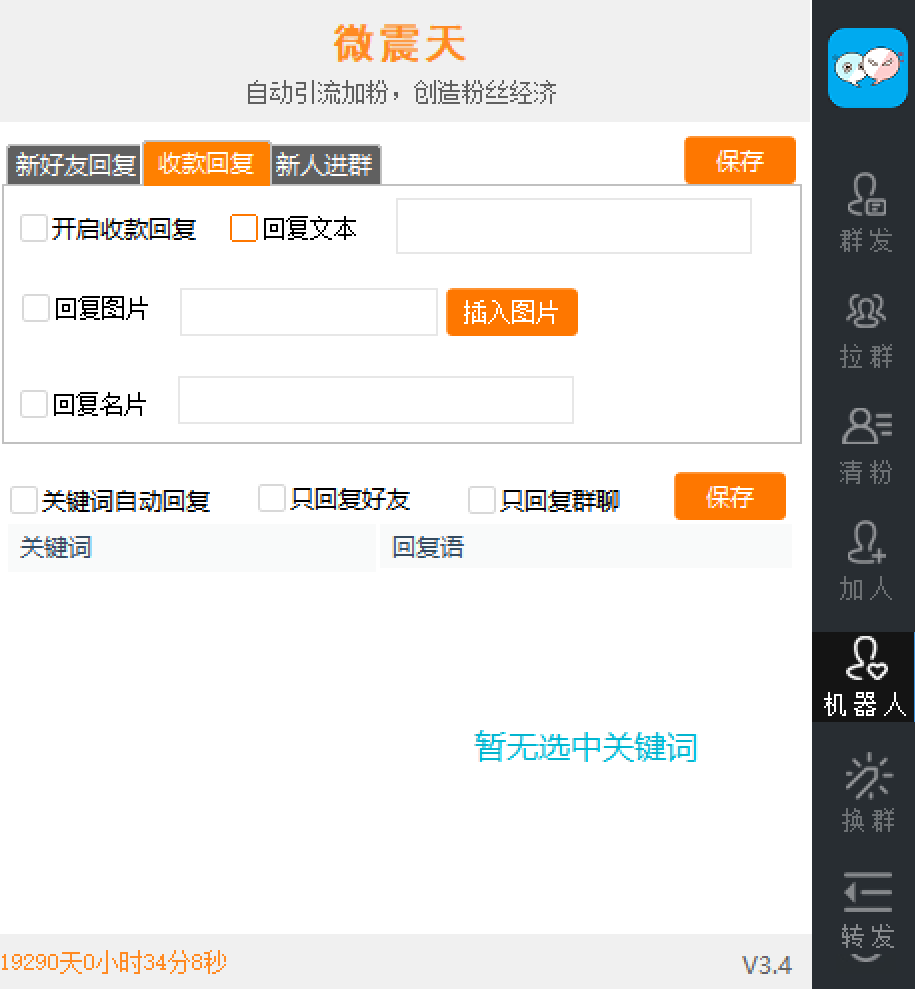Switch to the 新好友回复 tab
Viewport: 915px width, 989px height.
(72, 165)
